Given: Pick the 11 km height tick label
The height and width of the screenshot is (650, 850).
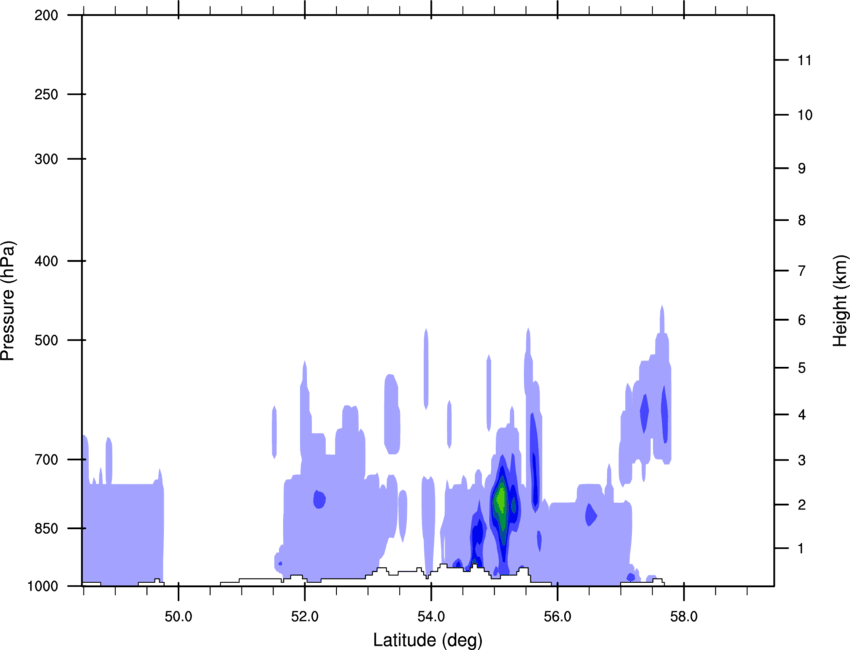Looking at the screenshot, I should [804, 61].
